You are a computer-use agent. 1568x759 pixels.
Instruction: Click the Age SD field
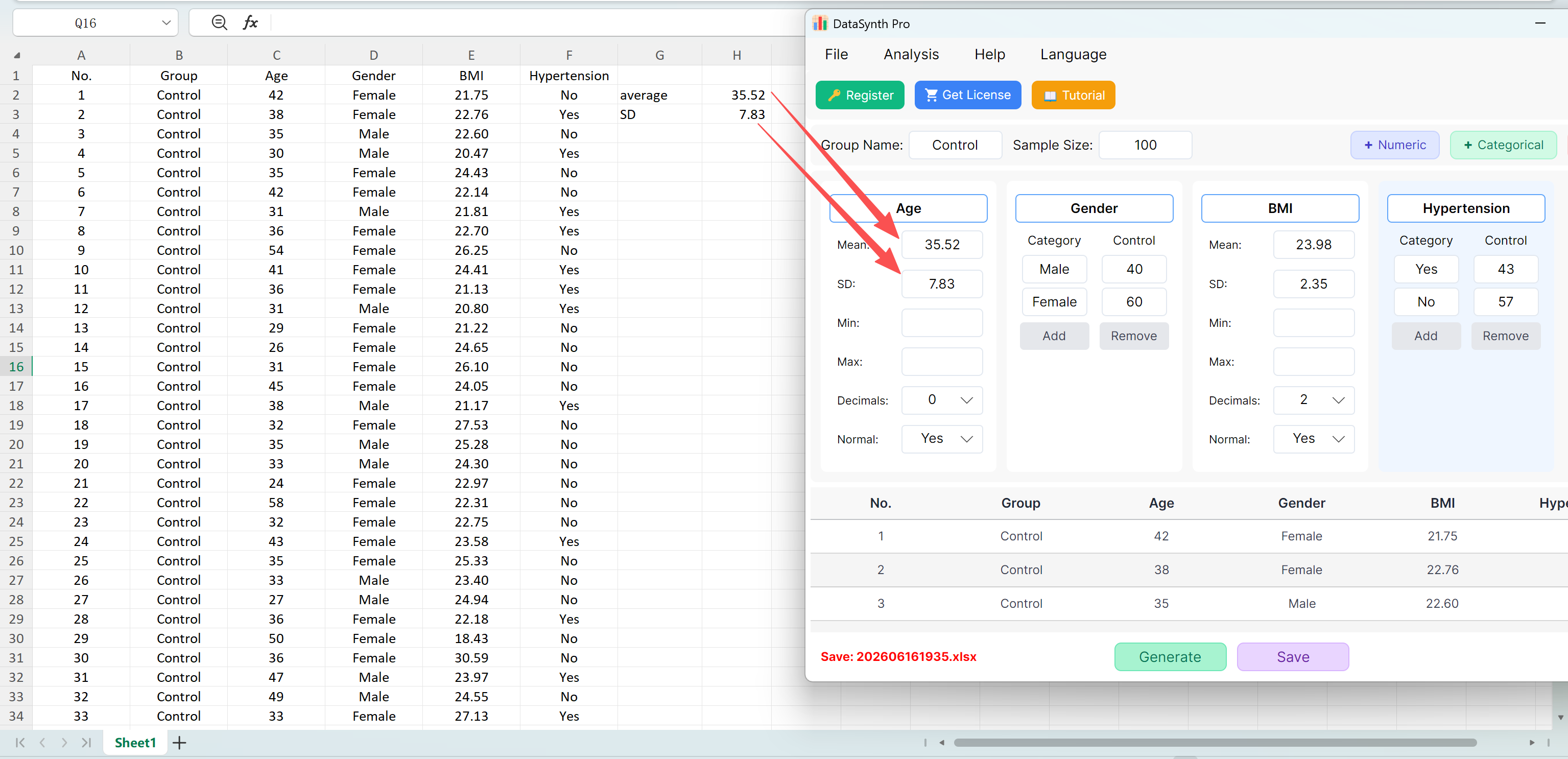pos(942,283)
